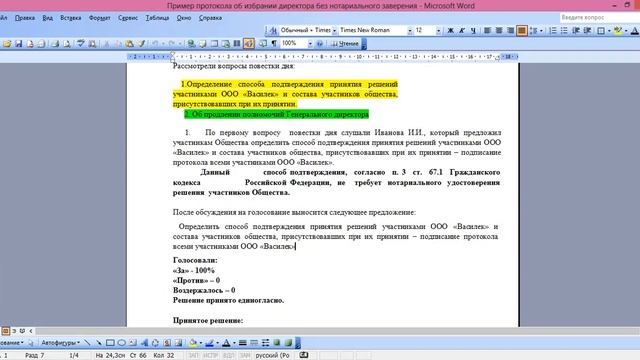Toggle the active Justify alignment button
This screenshot has width=640, height=360.
point(522,31)
